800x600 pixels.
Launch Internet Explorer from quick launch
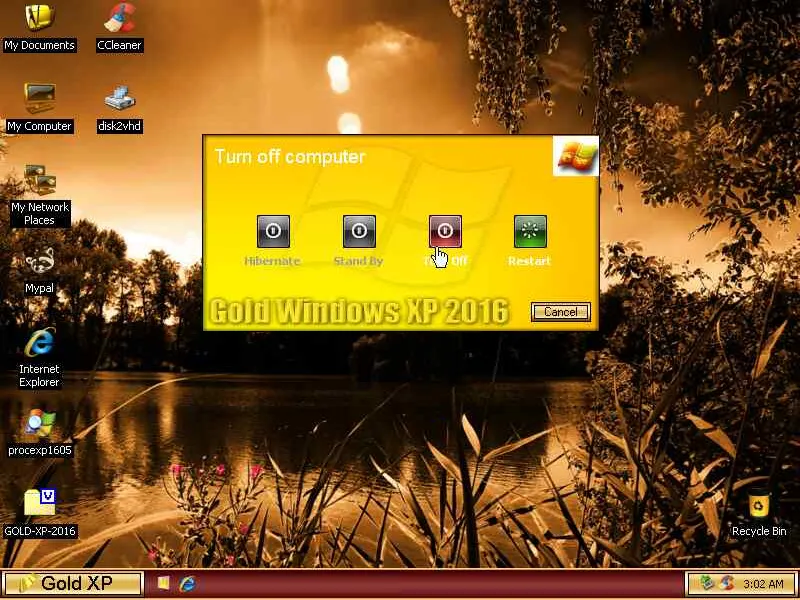click(187, 583)
